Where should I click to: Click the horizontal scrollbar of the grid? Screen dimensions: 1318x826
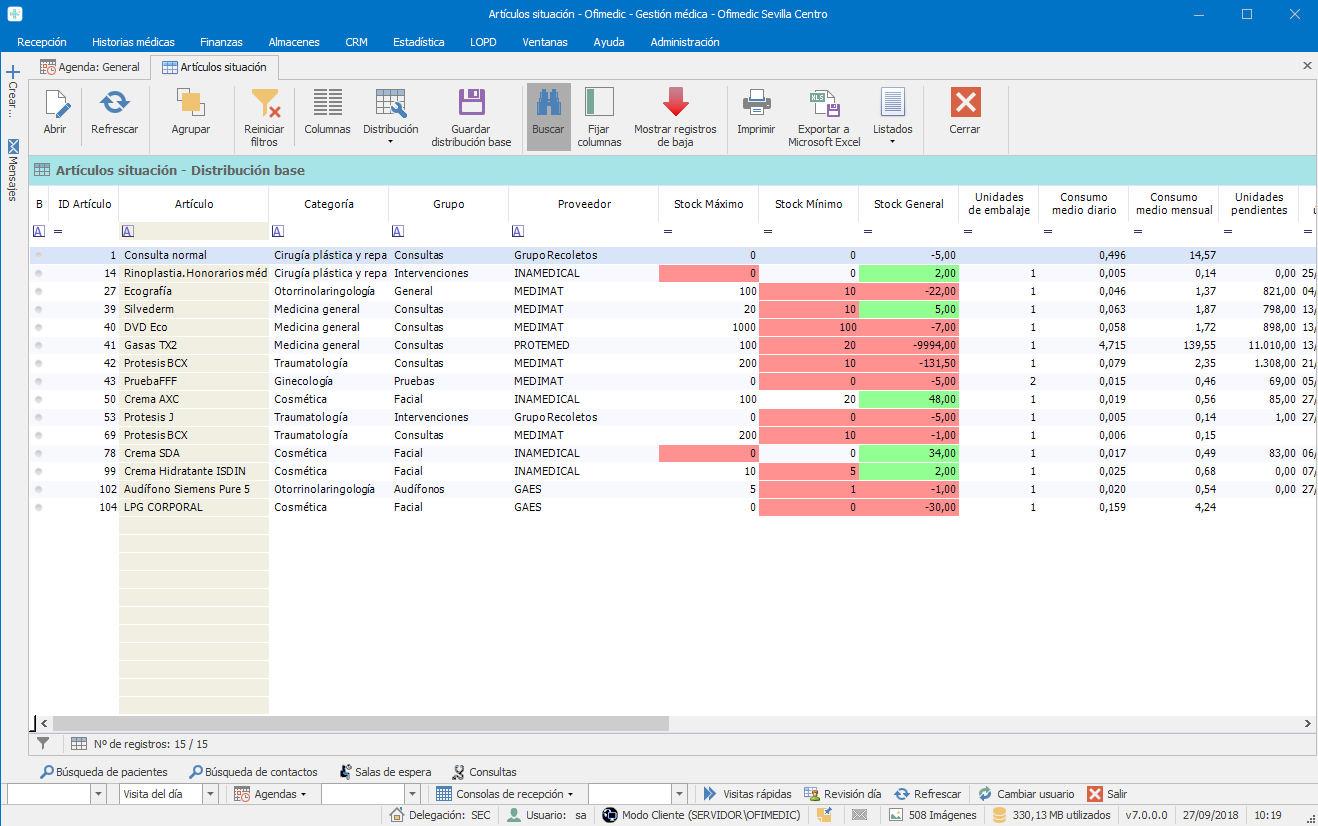tap(360, 723)
